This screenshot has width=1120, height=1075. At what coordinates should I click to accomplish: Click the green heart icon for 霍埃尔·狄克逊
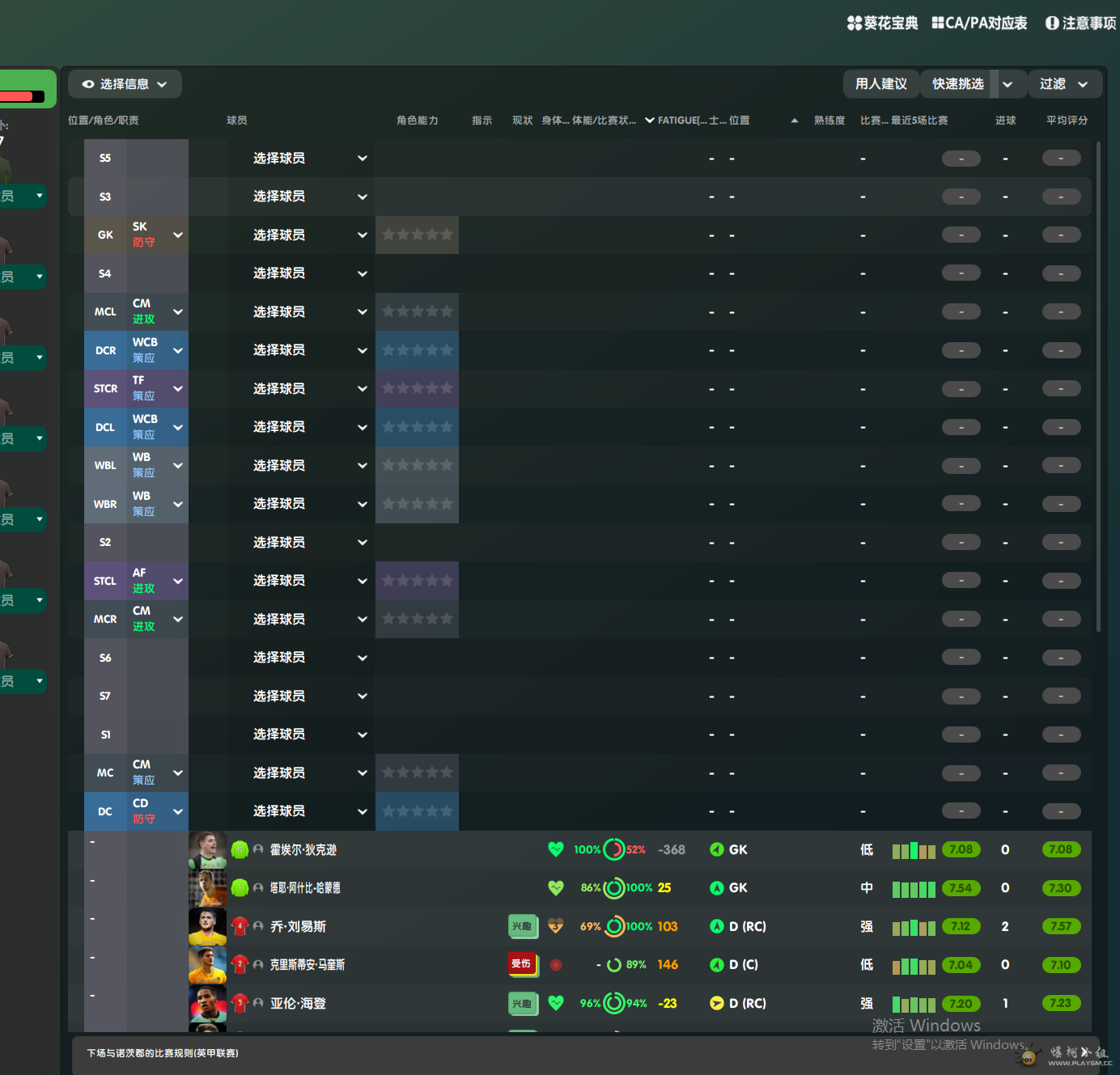pos(555,849)
